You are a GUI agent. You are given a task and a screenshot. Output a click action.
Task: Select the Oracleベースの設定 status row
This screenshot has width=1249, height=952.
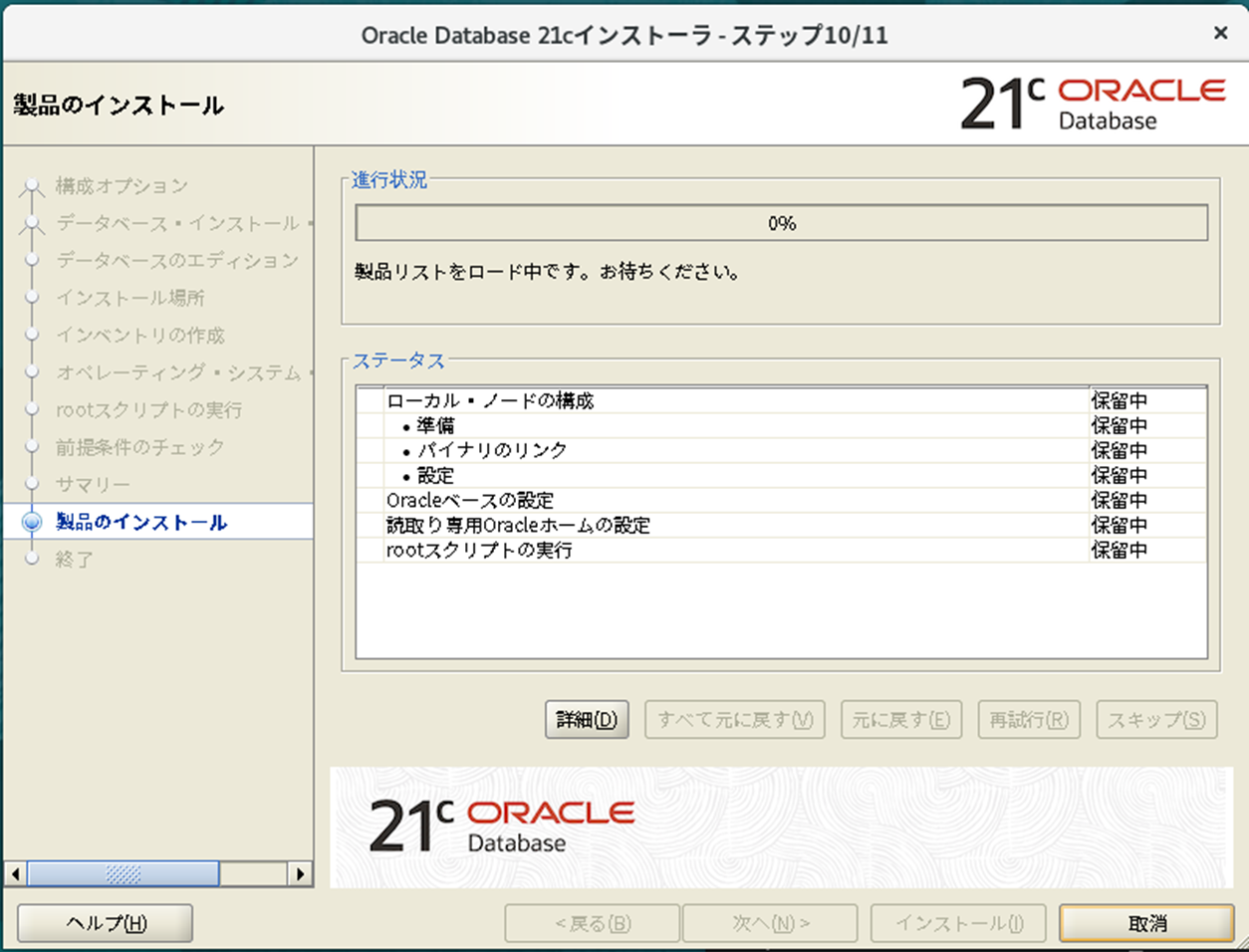(781, 500)
